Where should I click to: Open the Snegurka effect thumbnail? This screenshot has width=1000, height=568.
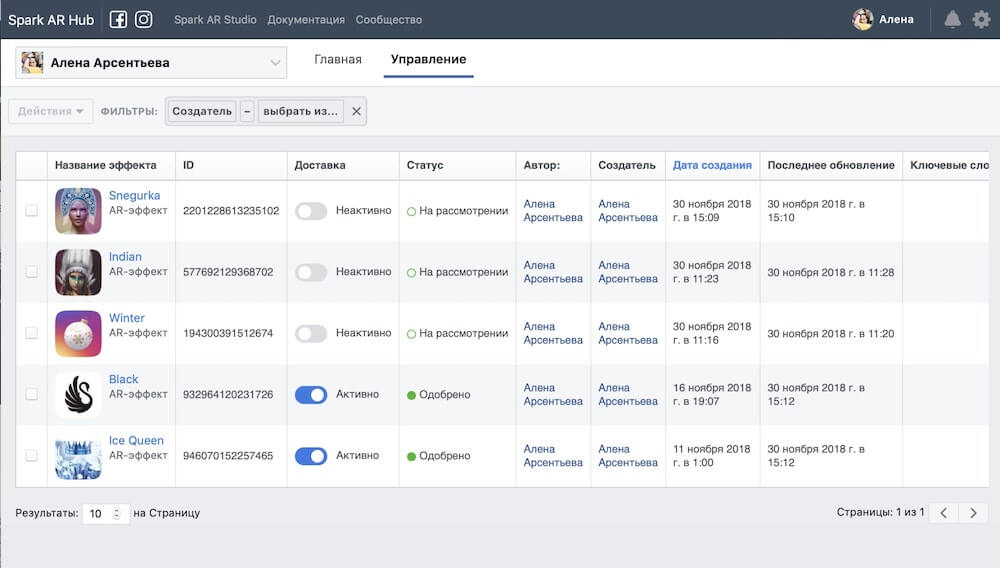(78, 211)
